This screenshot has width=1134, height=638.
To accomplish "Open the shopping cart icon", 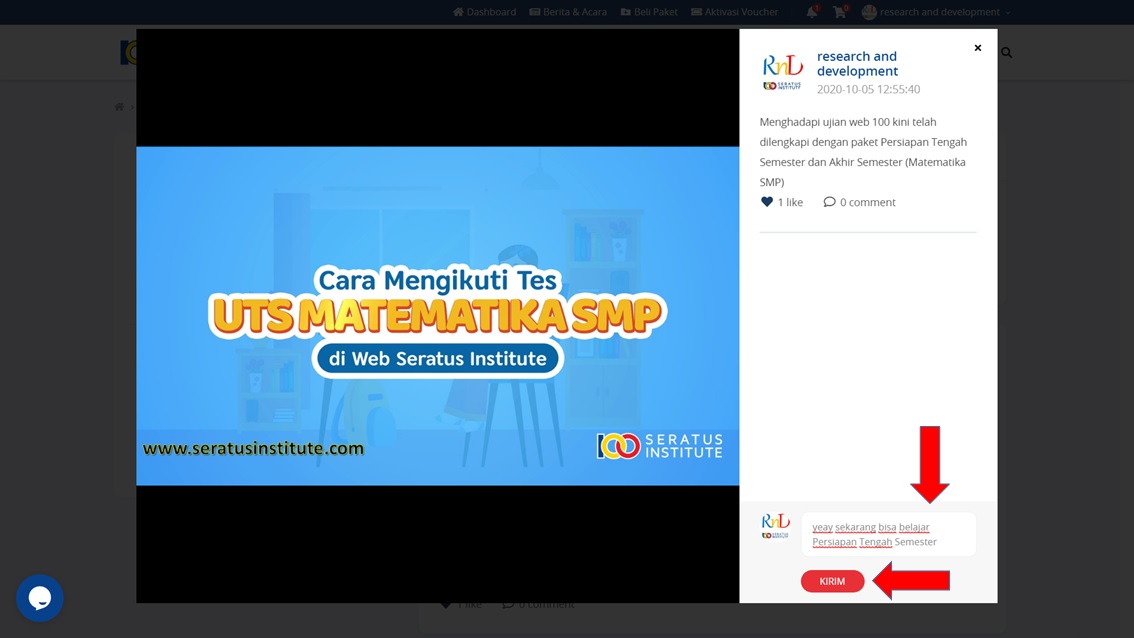I will (840, 12).
